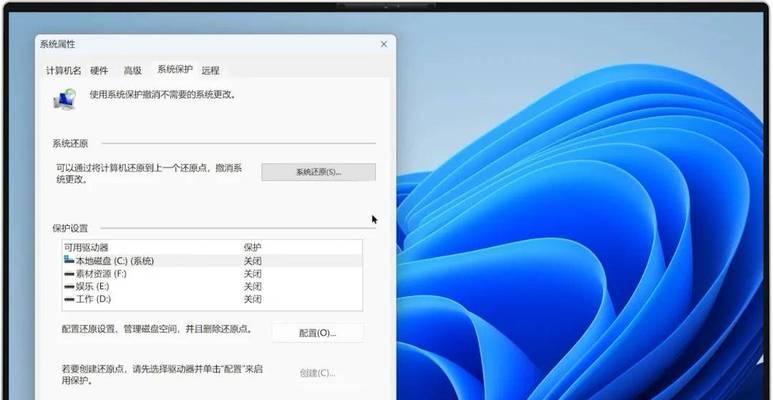
Task: Select the 素材资源 (F:) drive row
Action: pos(212,274)
